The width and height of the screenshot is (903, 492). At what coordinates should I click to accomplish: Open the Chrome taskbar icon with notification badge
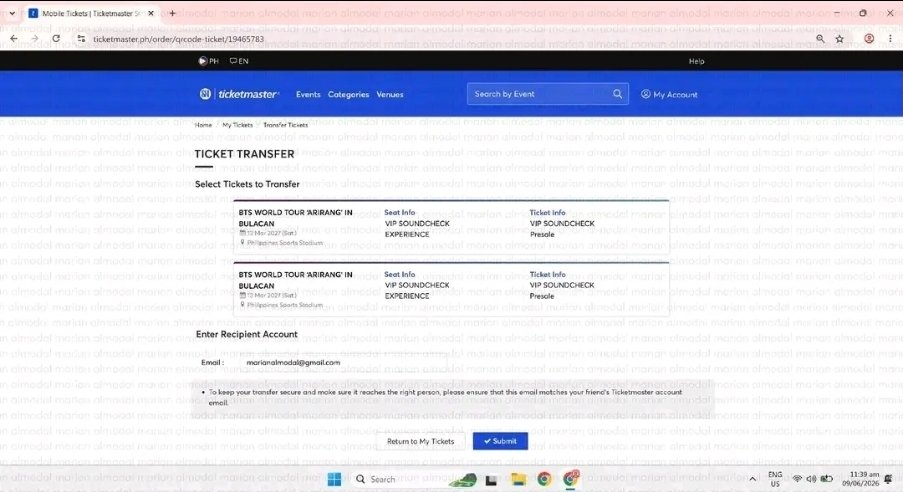[x=571, y=478]
